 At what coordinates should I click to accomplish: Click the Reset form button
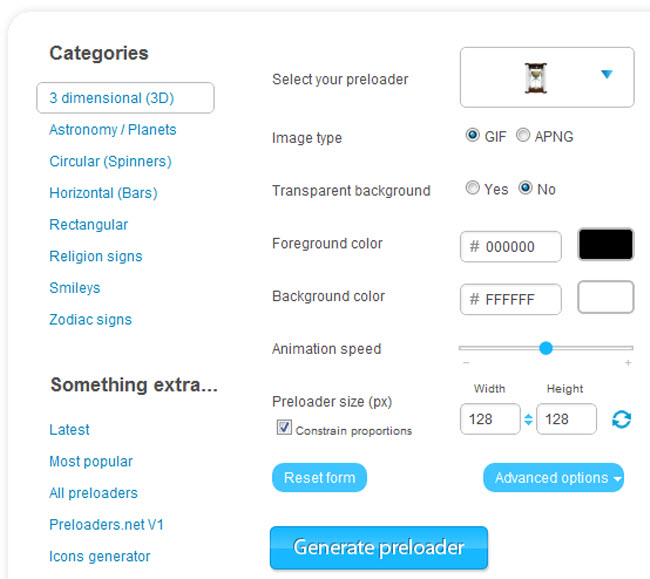coord(319,478)
